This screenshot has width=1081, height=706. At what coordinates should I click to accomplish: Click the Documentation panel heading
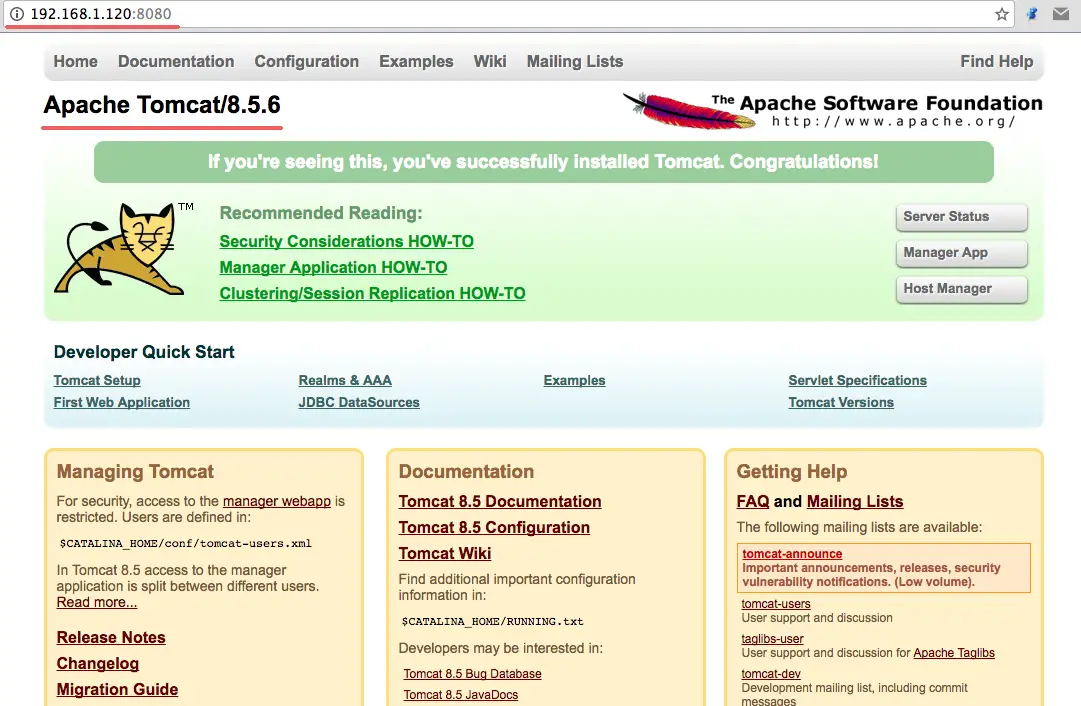(466, 472)
